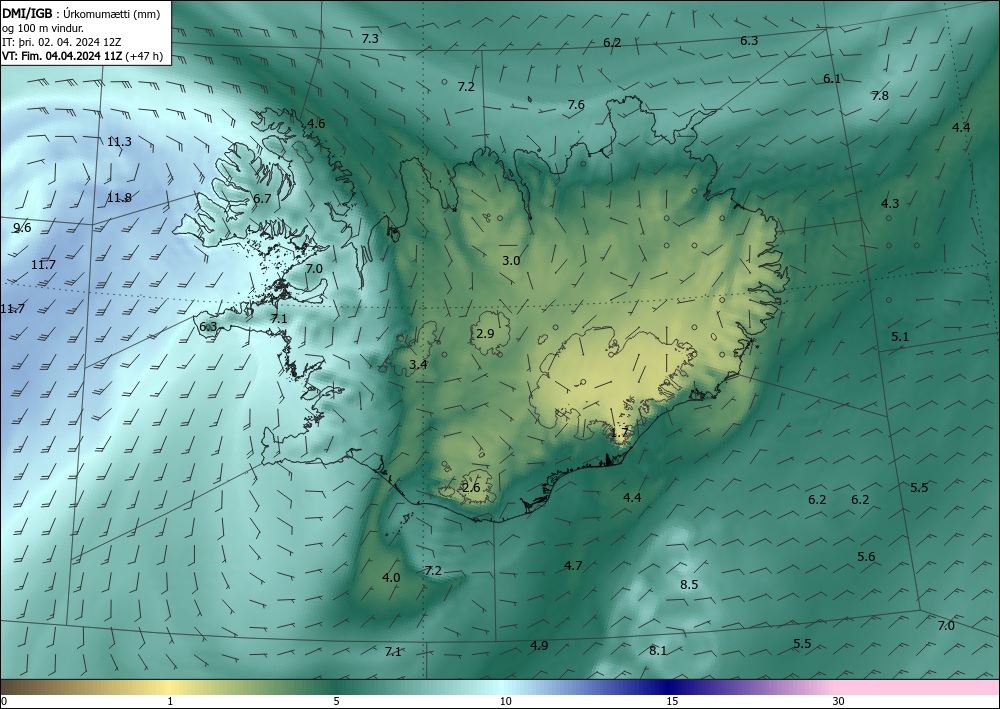Image resolution: width=1000 pixels, height=709 pixels.
Task: Click the 4.6 value near the Westfjords
Action: (x=316, y=124)
